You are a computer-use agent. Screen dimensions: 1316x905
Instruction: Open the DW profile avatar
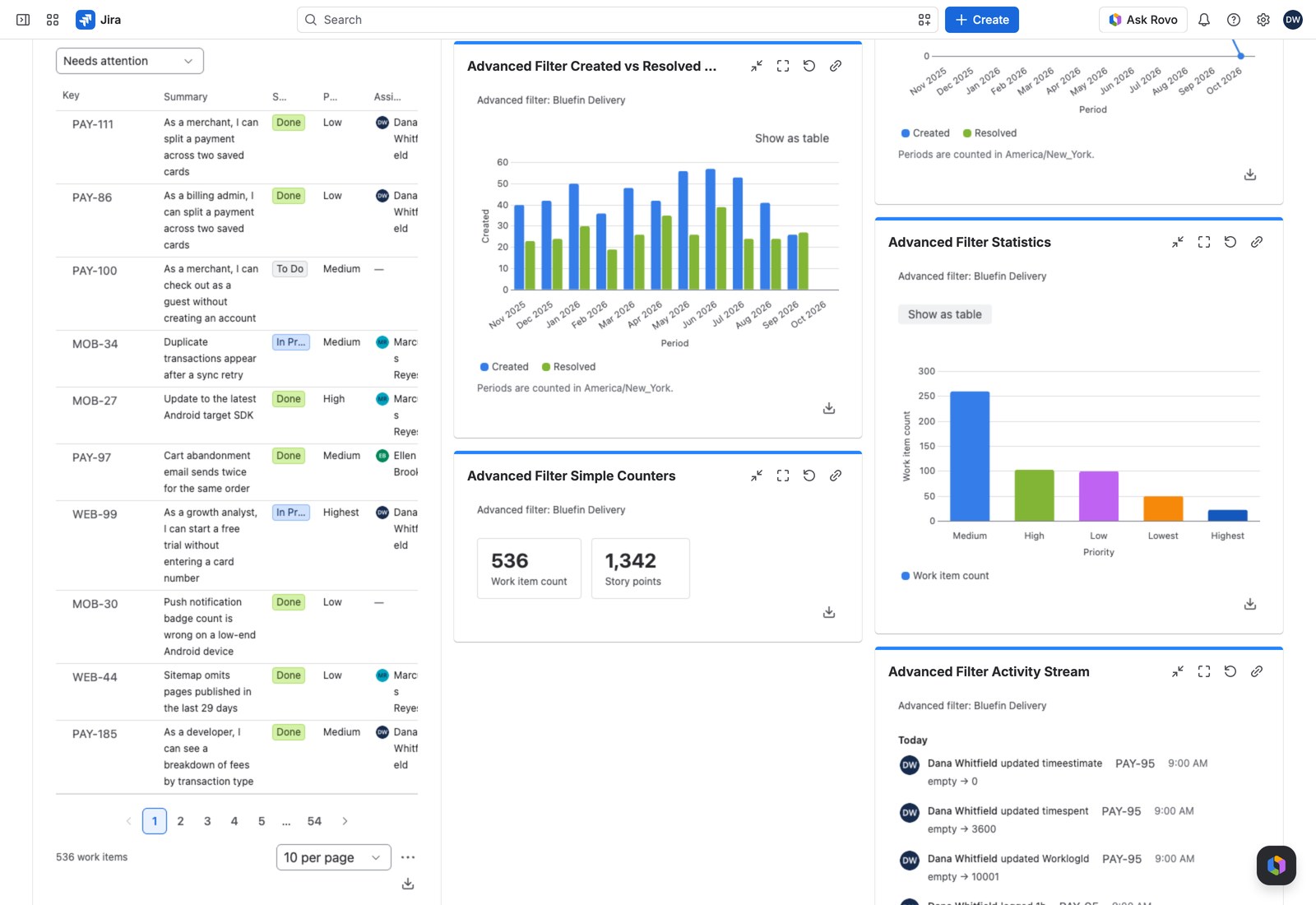pyautogui.click(x=1293, y=20)
